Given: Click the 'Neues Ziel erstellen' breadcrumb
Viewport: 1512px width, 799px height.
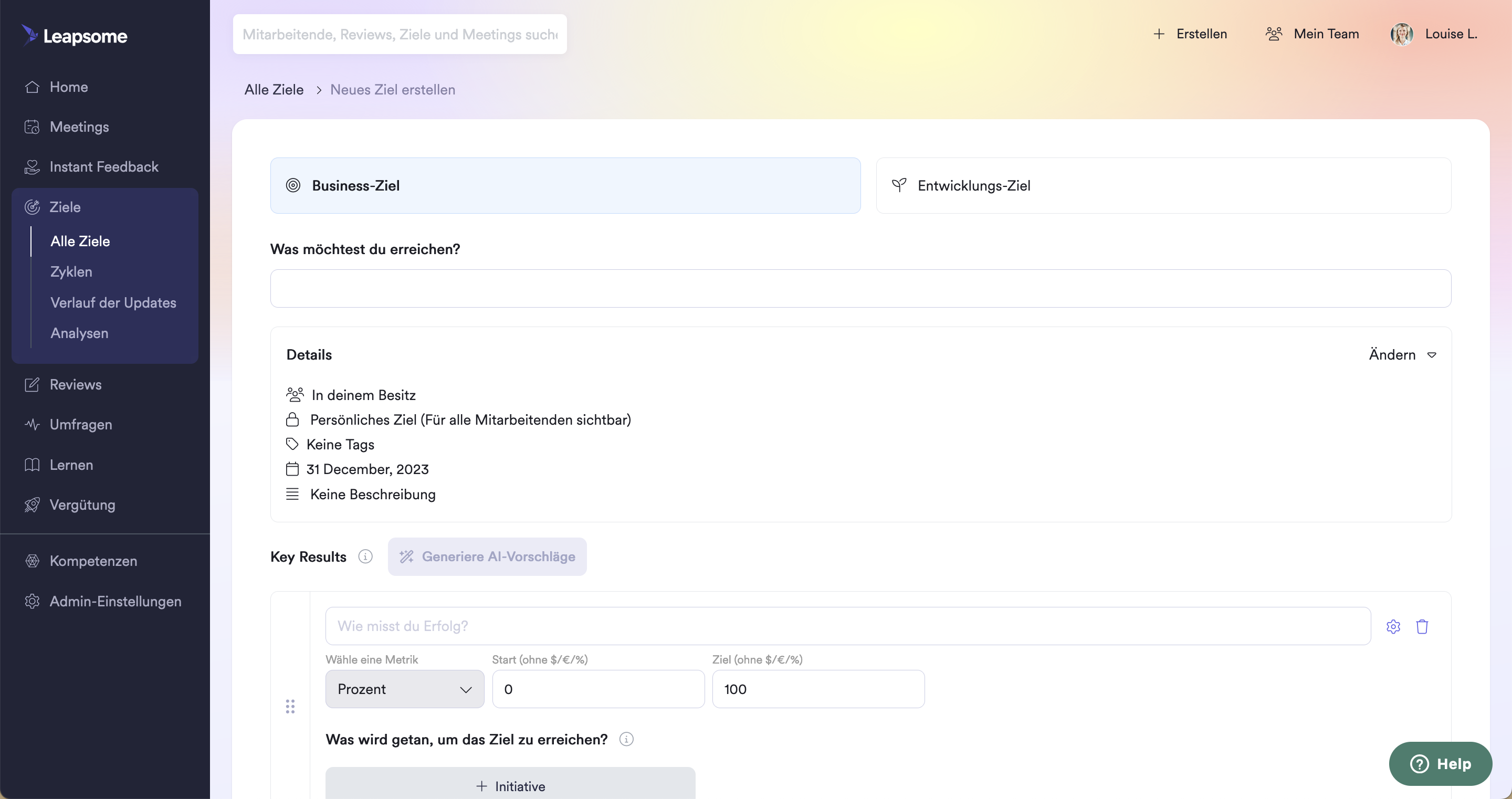Looking at the screenshot, I should pyautogui.click(x=393, y=90).
